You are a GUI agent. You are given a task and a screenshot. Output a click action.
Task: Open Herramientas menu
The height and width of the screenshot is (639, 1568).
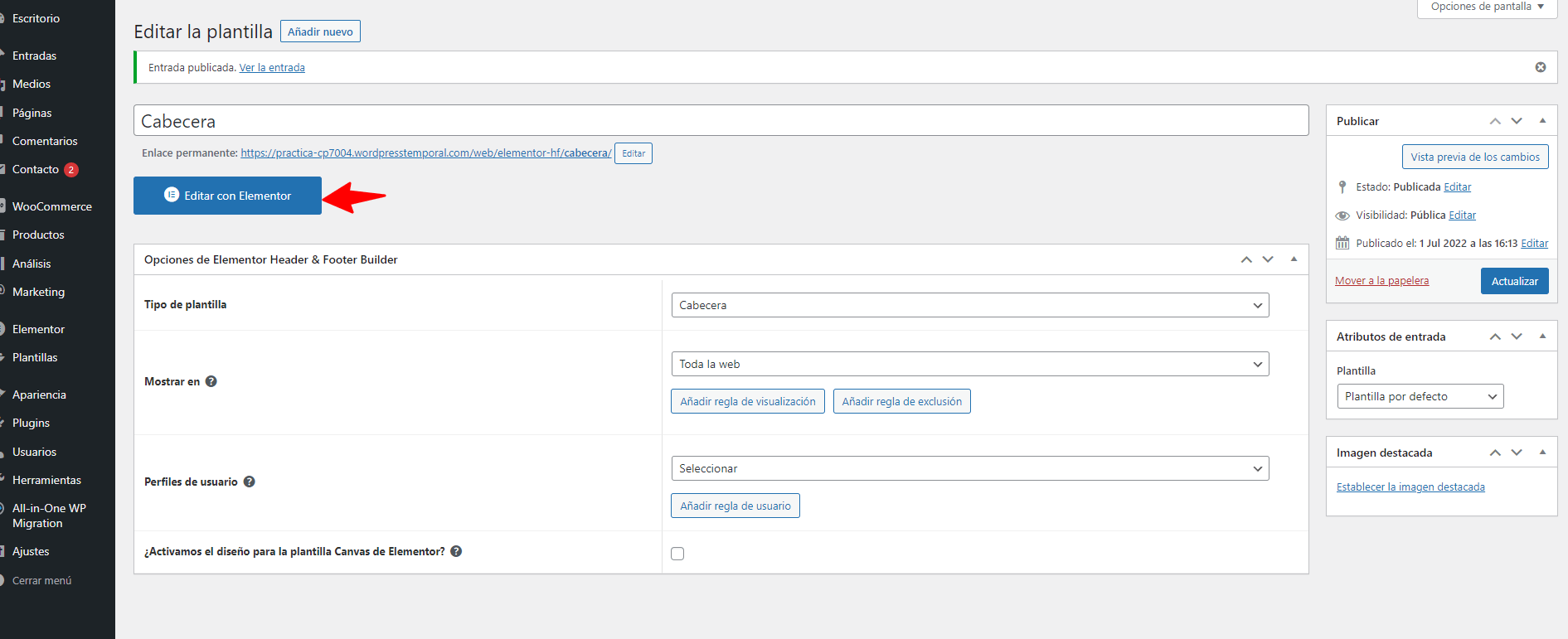pyautogui.click(x=46, y=480)
